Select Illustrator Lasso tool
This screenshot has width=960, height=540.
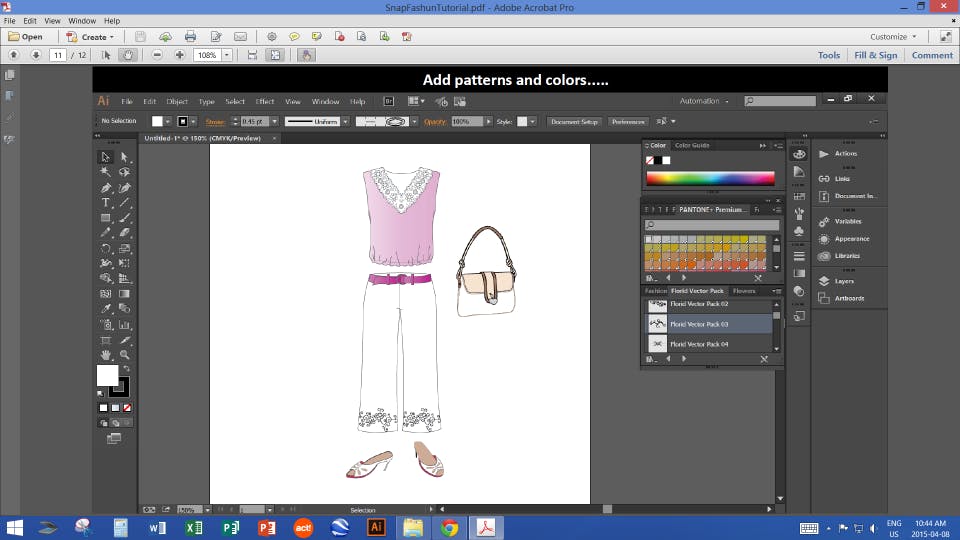tap(124, 173)
